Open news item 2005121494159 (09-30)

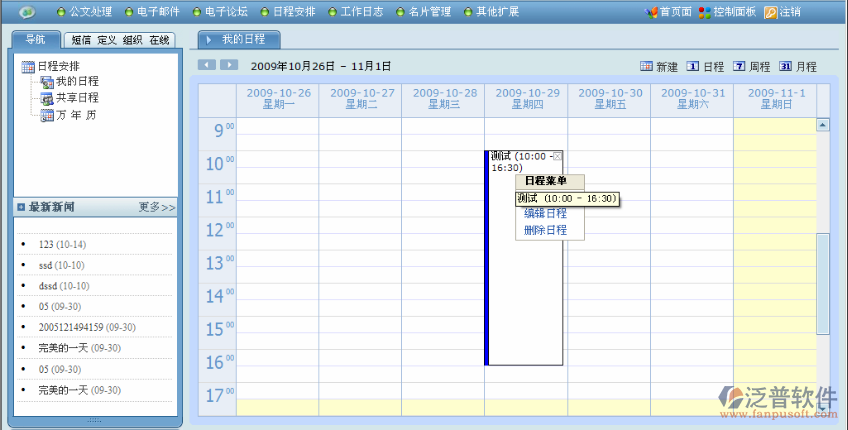pyautogui.click(x=87, y=327)
